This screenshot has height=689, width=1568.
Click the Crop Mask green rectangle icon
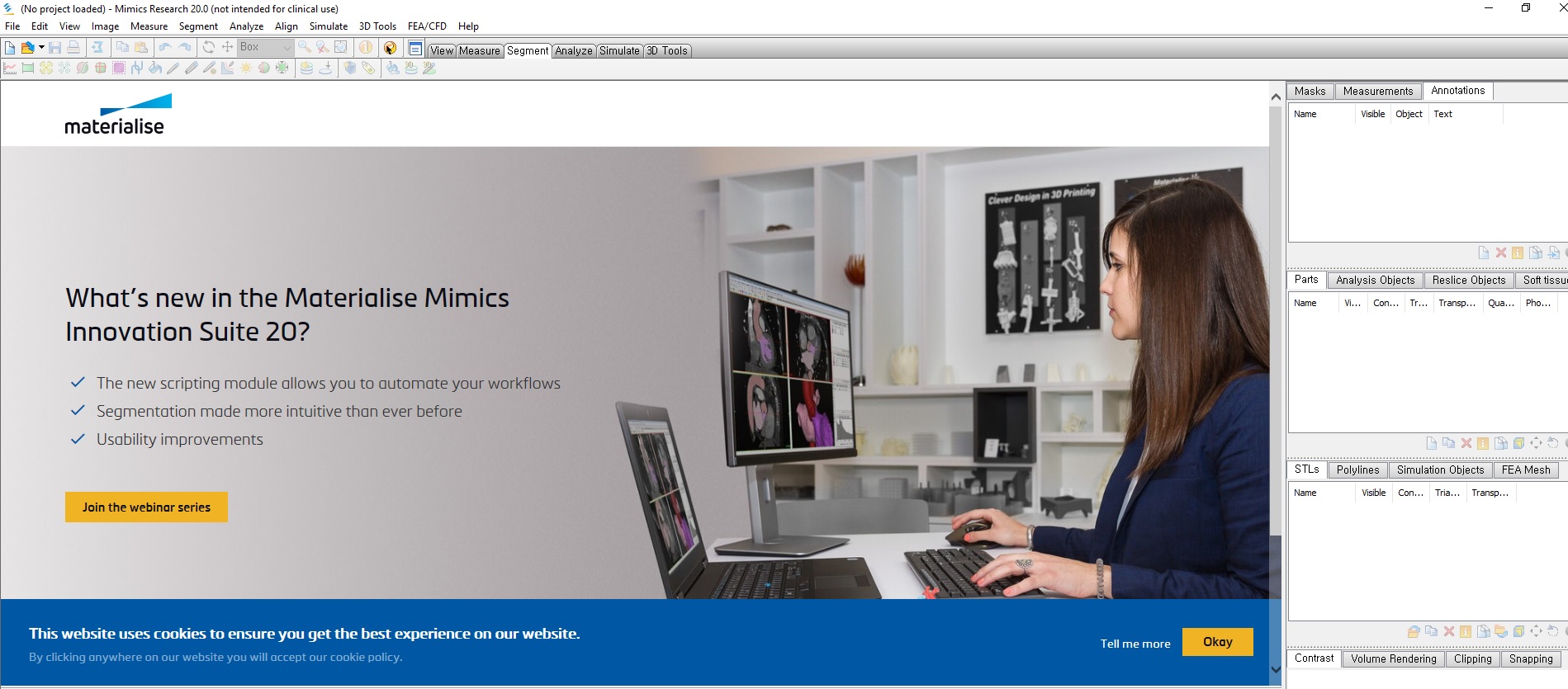[28, 68]
